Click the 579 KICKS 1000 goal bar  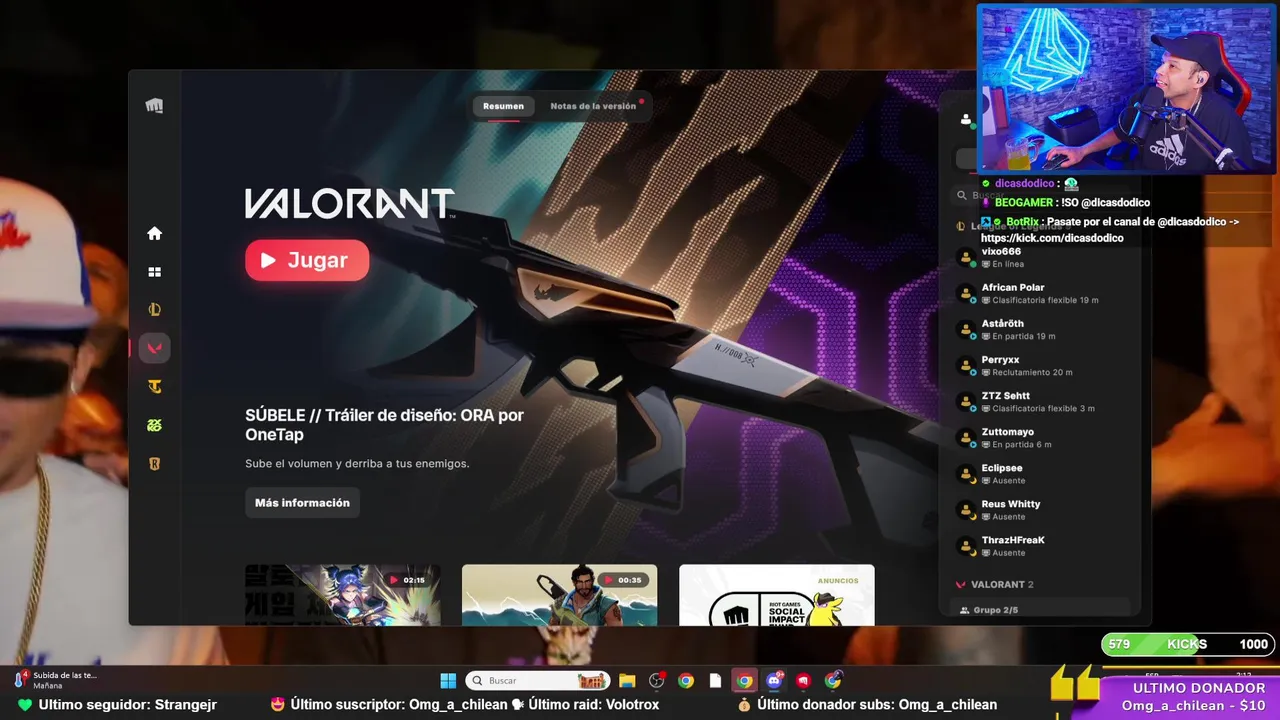[1188, 644]
